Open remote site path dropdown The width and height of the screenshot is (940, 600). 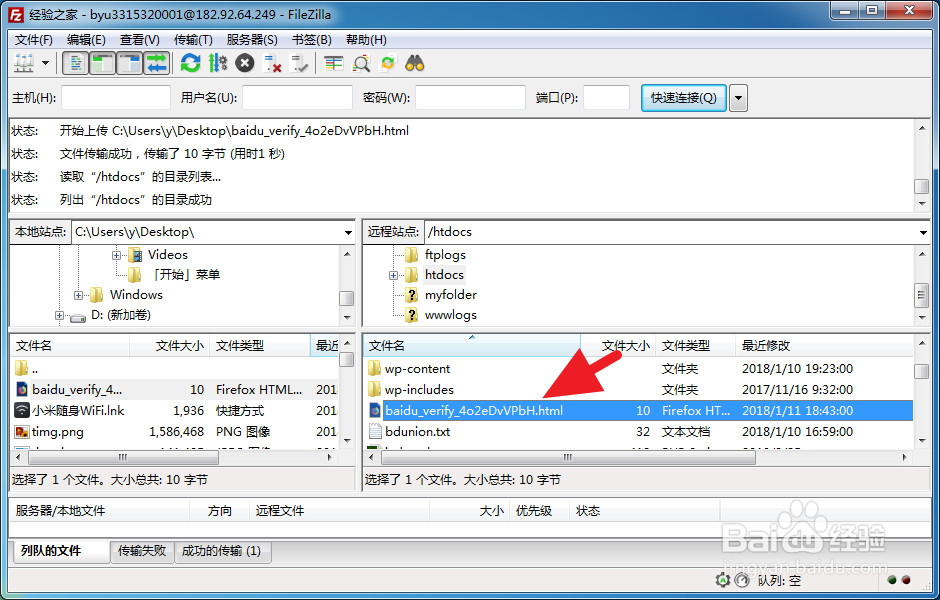pyautogui.click(x=923, y=233)
